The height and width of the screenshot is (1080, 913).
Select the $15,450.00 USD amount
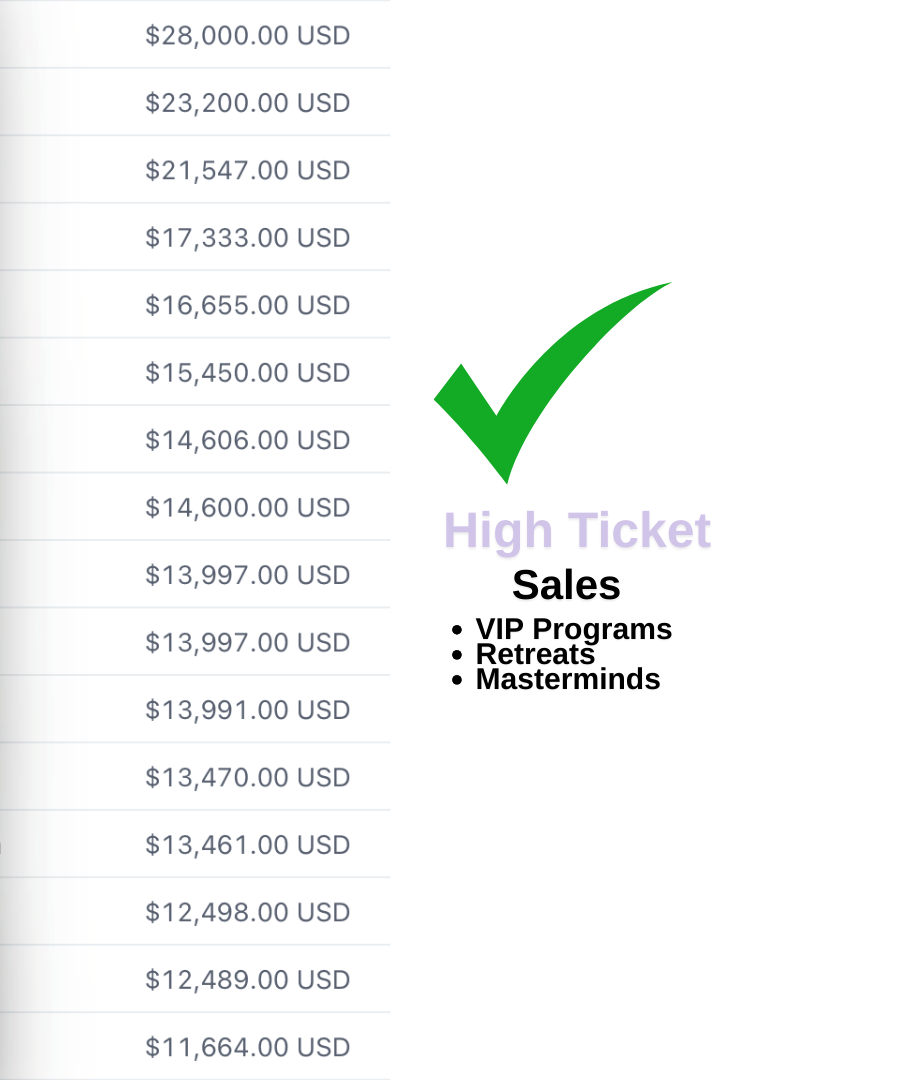coord(248,373)
